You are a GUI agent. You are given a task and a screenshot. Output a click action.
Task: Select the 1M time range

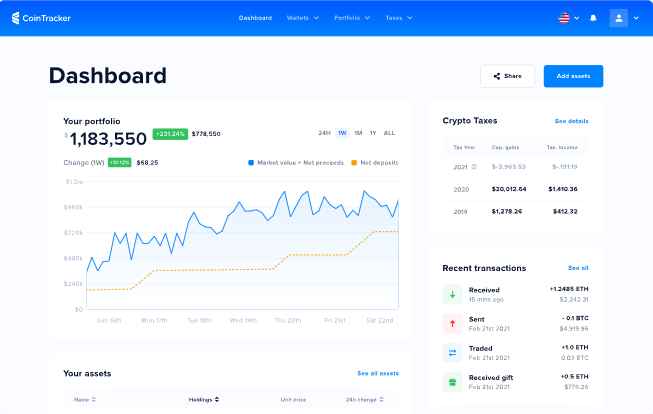[x=357, y=133]
